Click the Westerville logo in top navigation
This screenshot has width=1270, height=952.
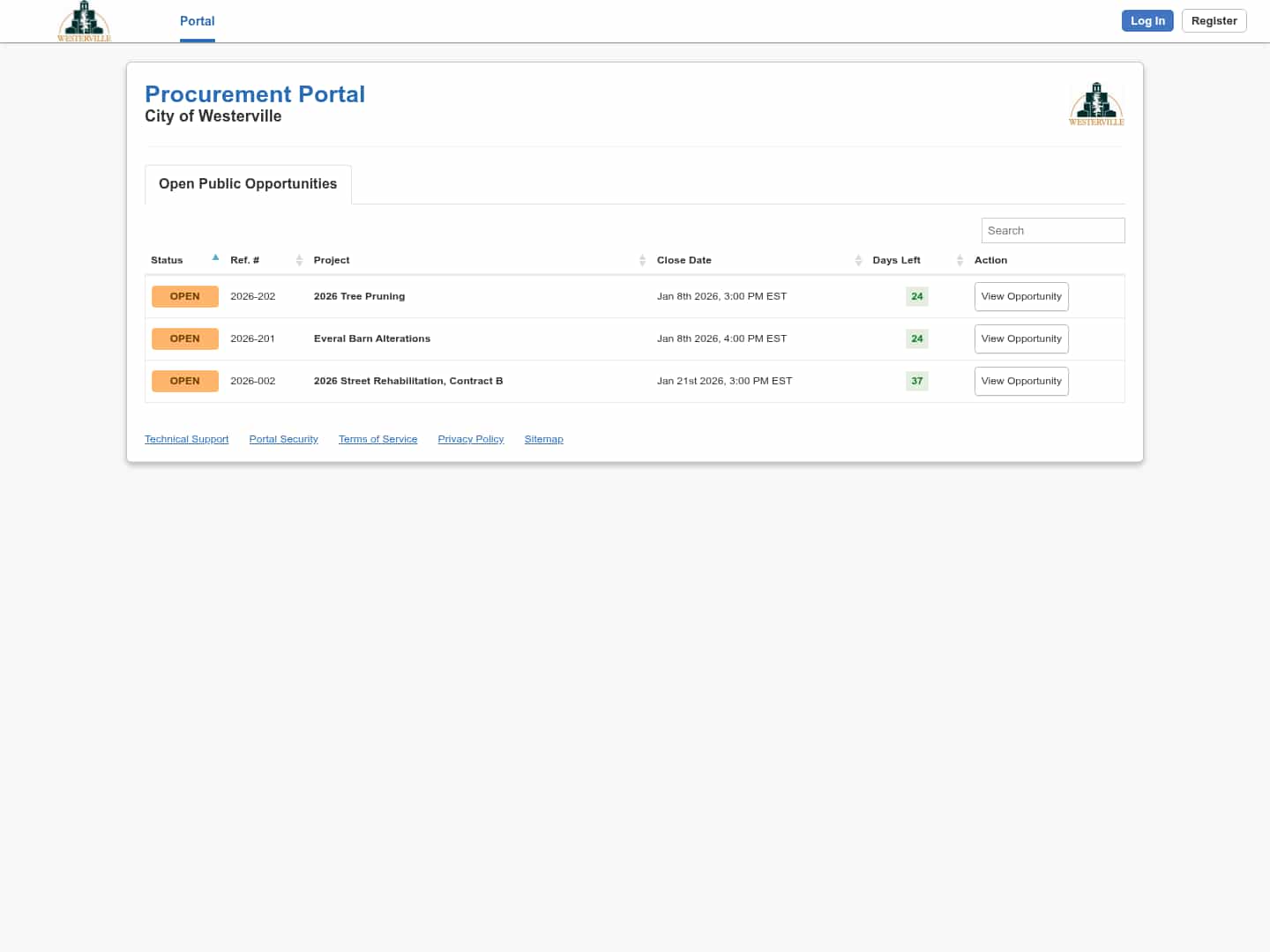click(84, 21)
